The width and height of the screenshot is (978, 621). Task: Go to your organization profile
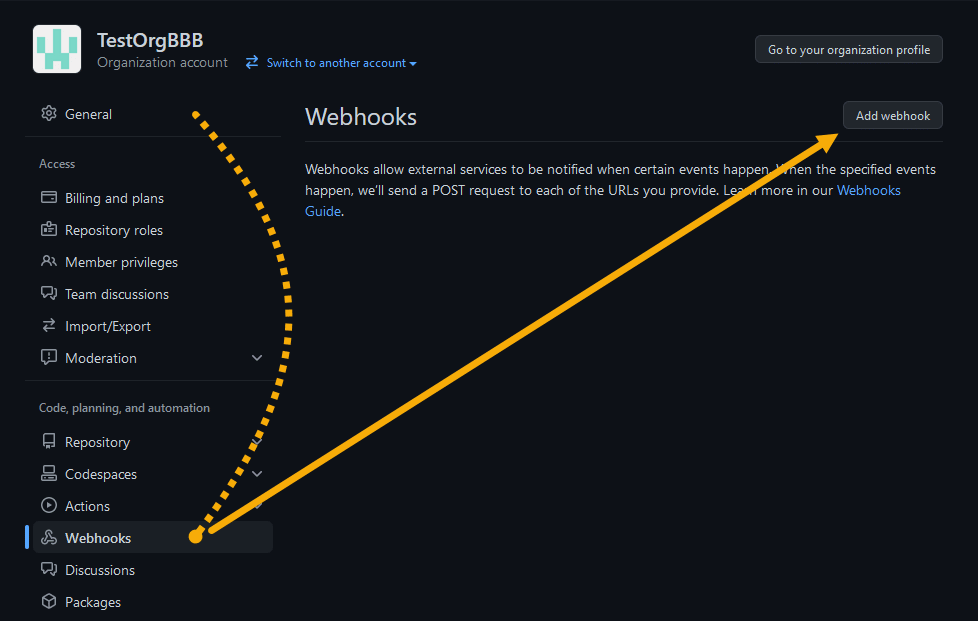848,50
